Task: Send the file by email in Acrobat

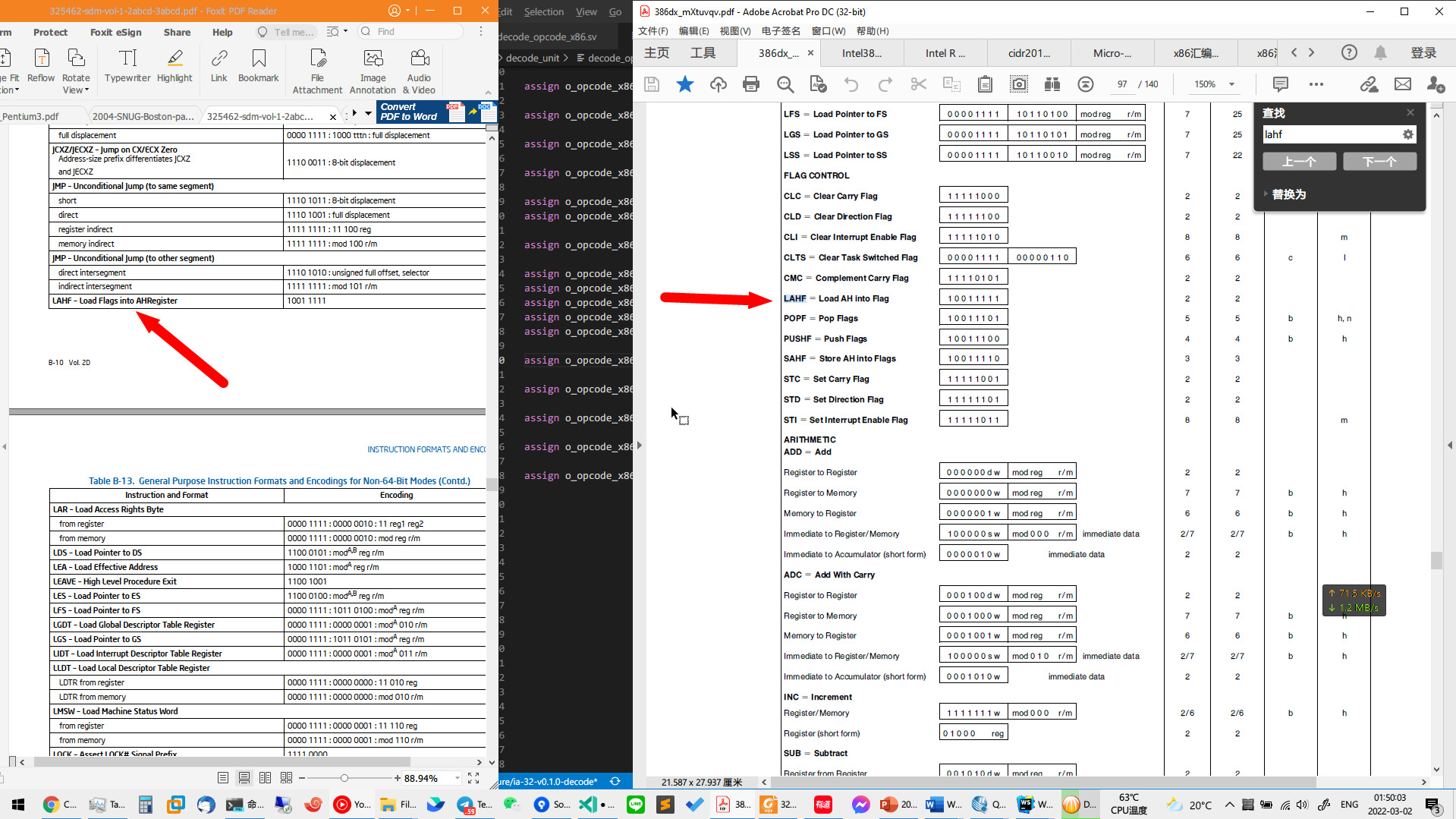Action: 1403,84
